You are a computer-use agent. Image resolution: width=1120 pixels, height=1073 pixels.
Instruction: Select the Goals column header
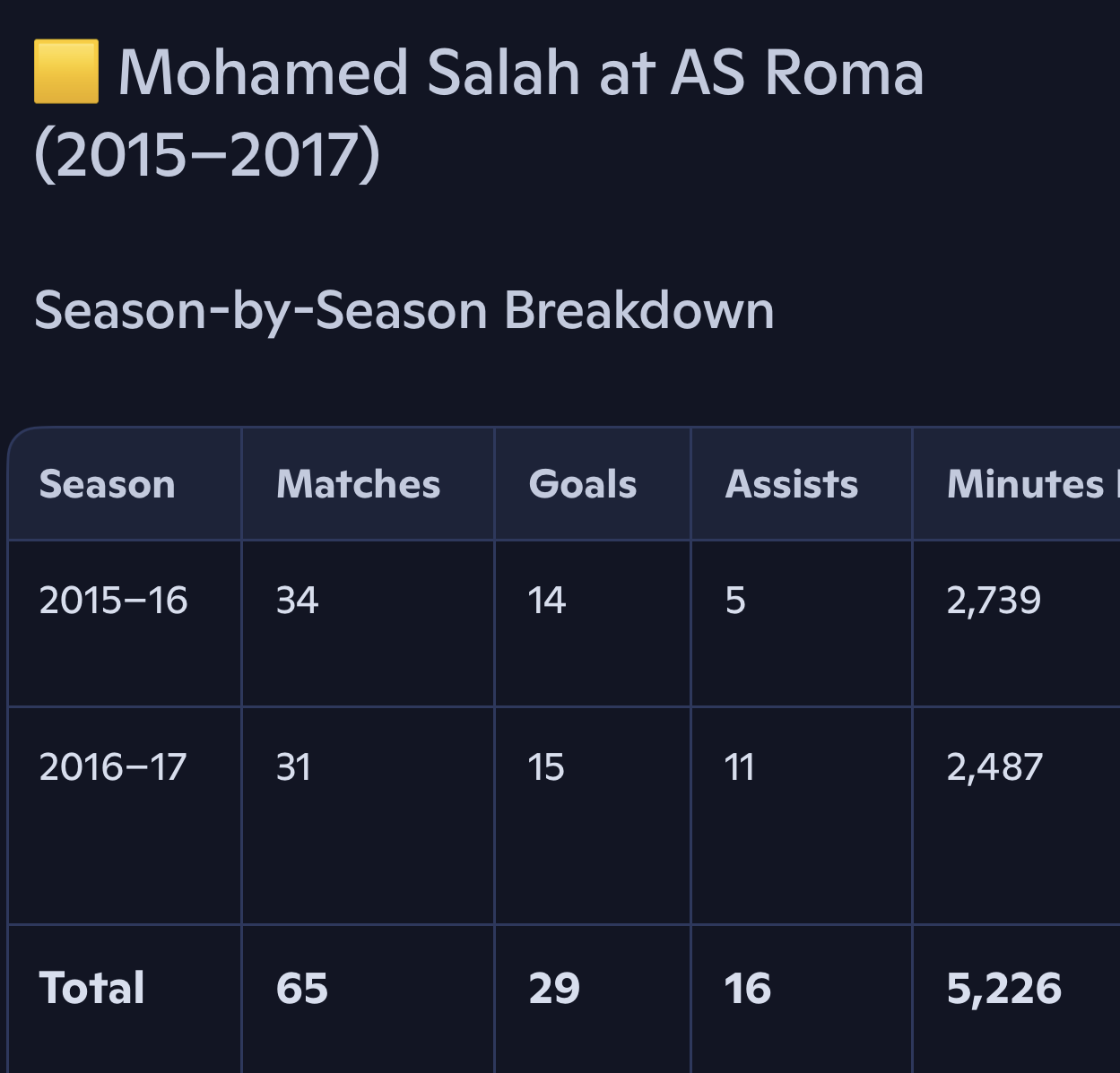583,484
